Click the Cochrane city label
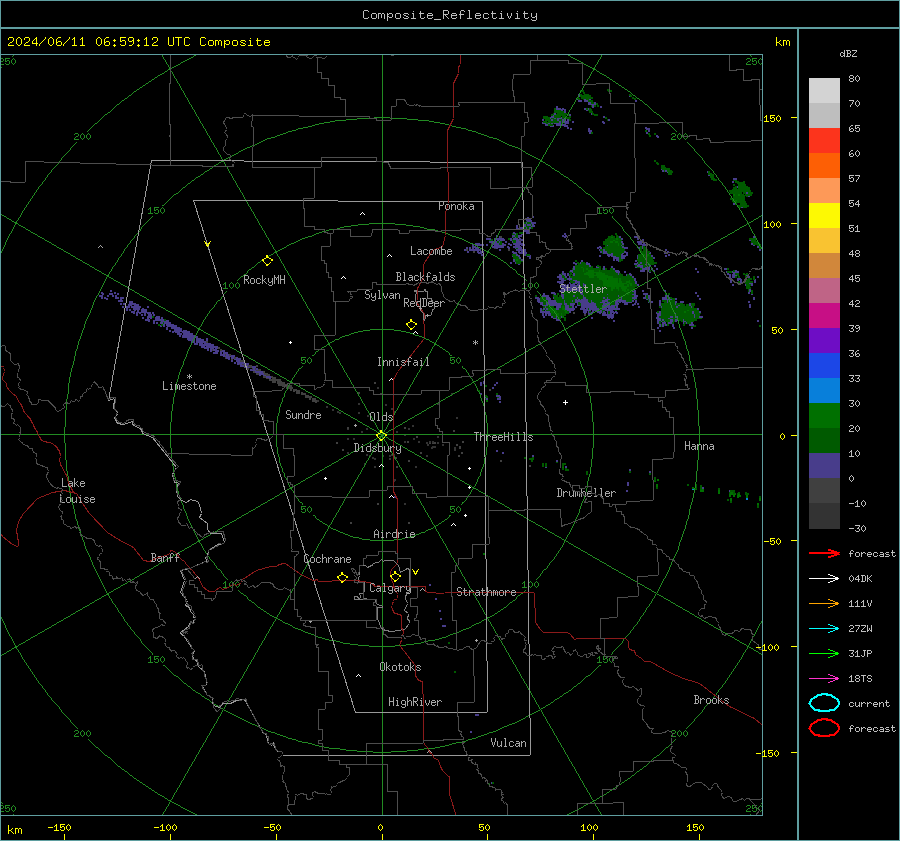 (327, 559)
